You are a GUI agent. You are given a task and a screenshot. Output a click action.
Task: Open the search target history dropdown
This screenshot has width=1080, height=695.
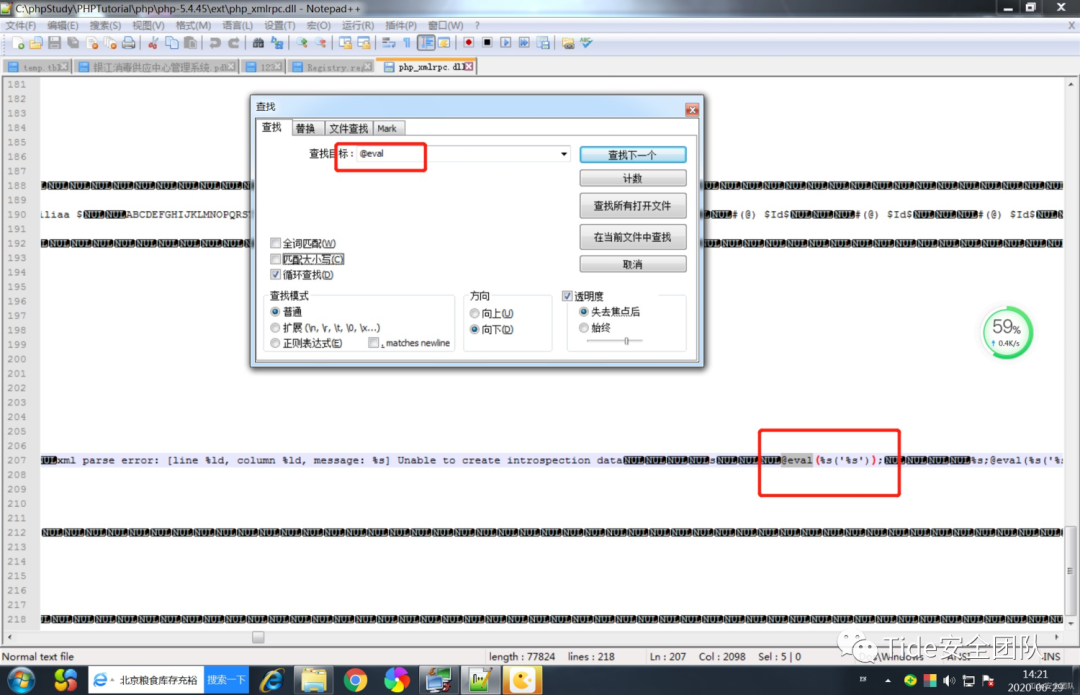tap(565, 154)
